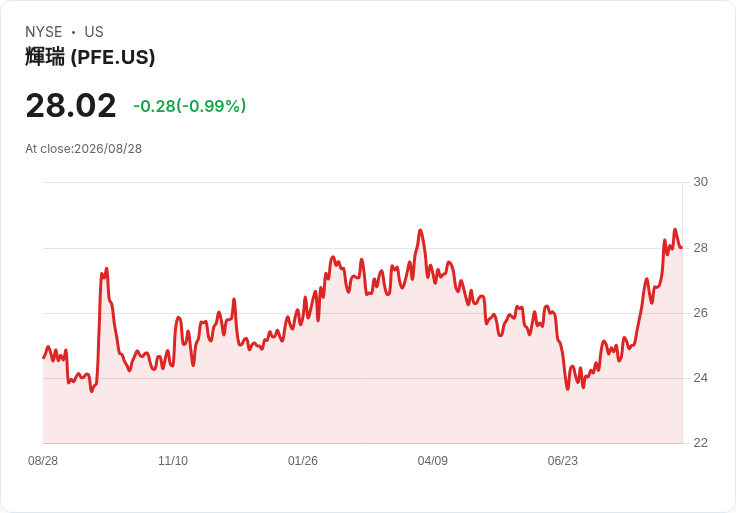Click the 06/23 x-axis date label
Viewport: 736px width, 513px height.
[562, 461]
